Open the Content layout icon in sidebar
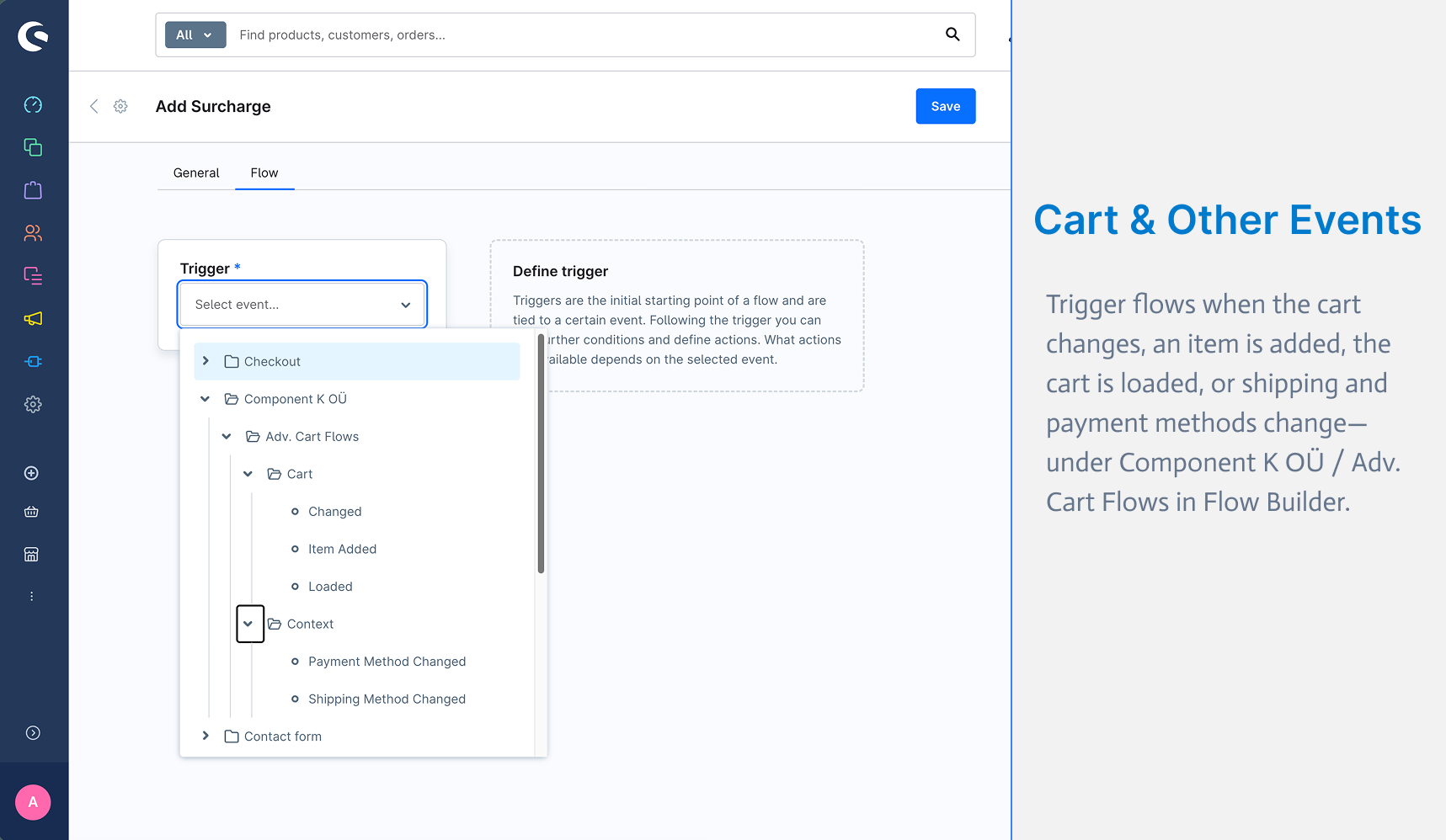The width and height of the screenshot is (1446, 840). [x=33, y=275]
